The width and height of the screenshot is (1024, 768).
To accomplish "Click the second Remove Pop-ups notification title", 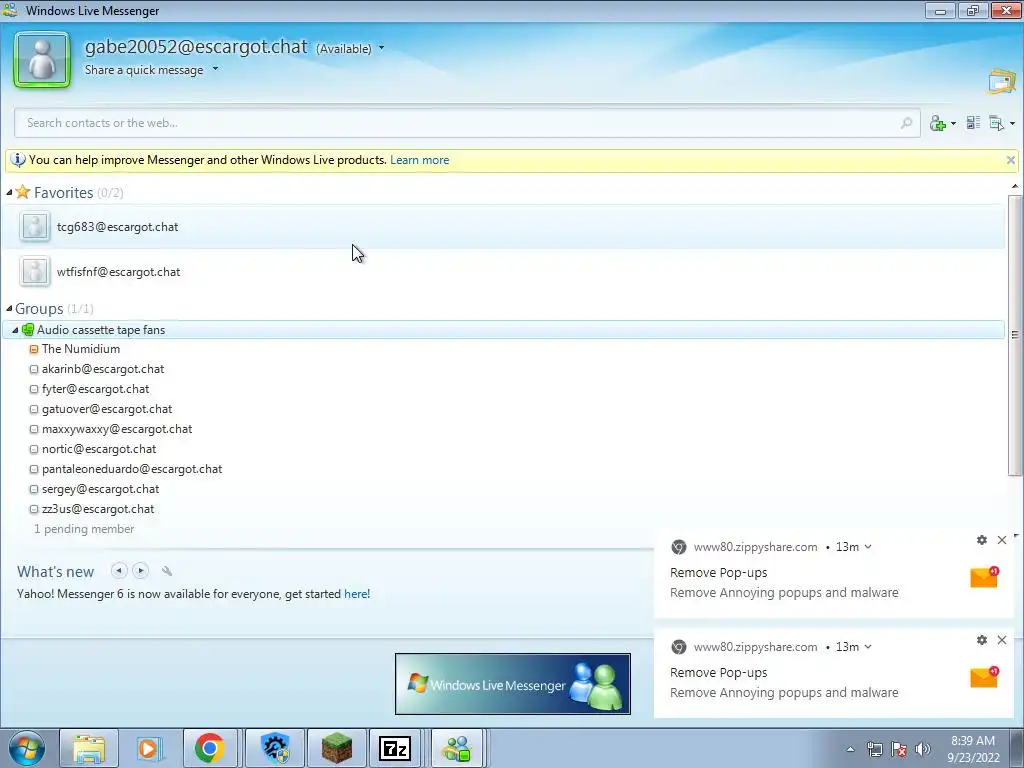I will 718,673.
